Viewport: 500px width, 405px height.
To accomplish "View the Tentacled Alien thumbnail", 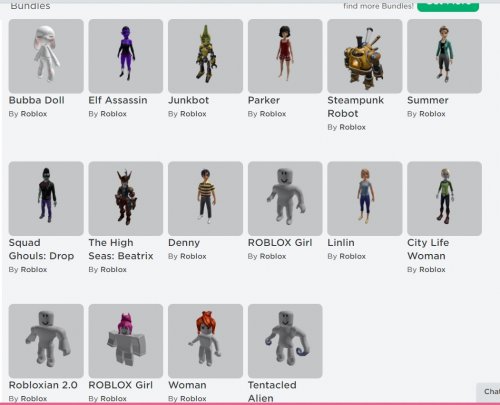I will pos(285,341).
